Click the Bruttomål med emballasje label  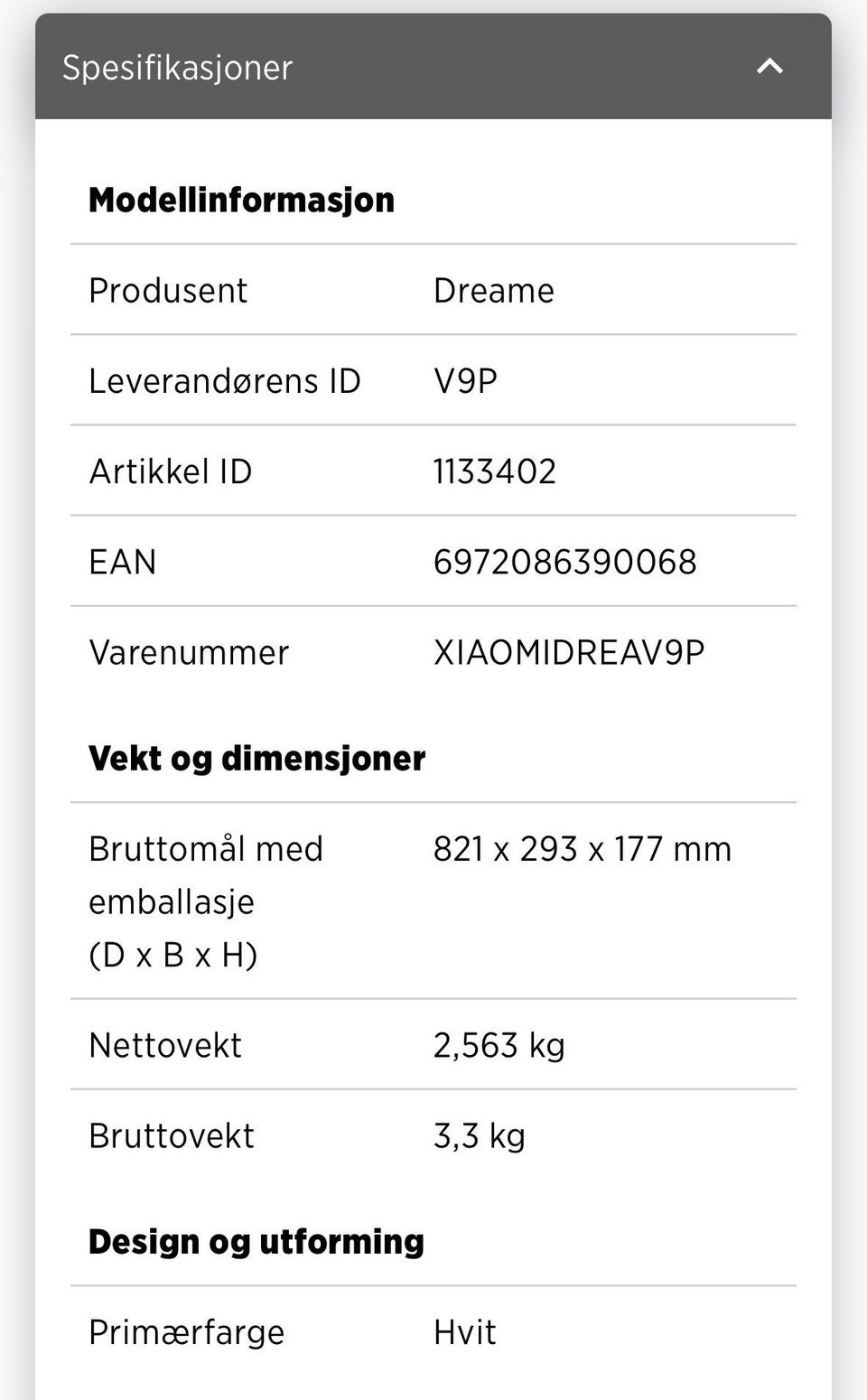(x=206, y=901)
